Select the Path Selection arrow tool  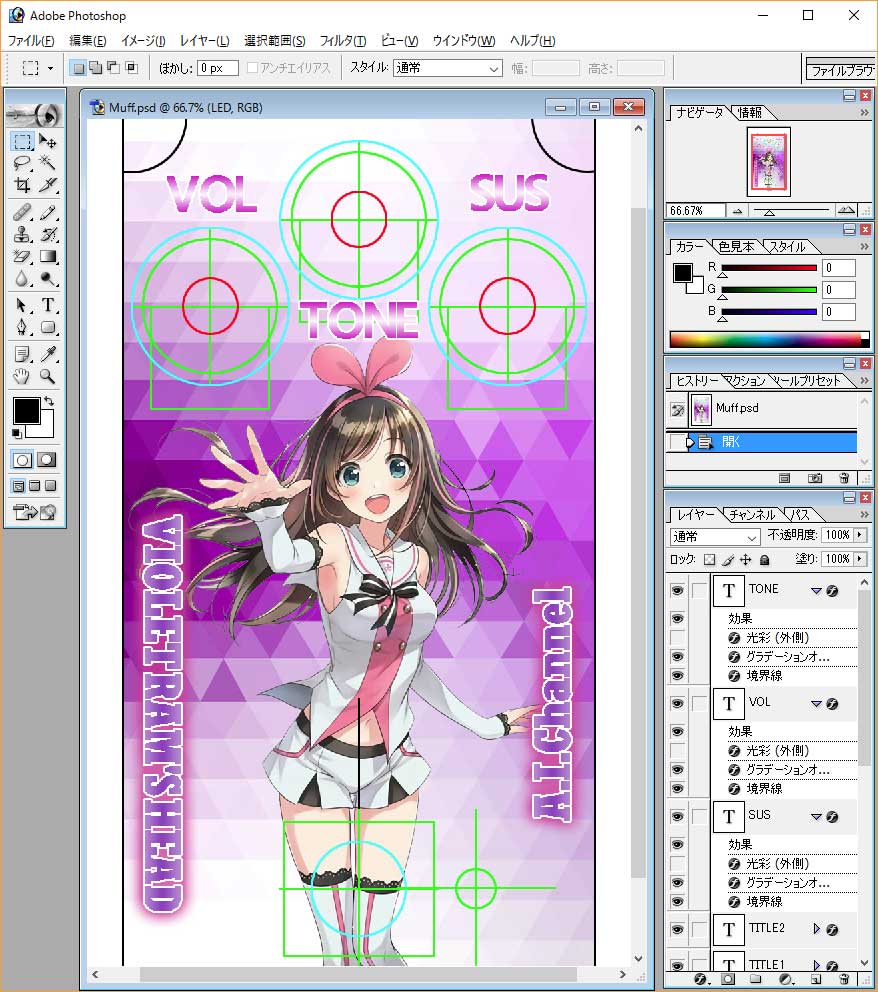click(x=23, y=306)
